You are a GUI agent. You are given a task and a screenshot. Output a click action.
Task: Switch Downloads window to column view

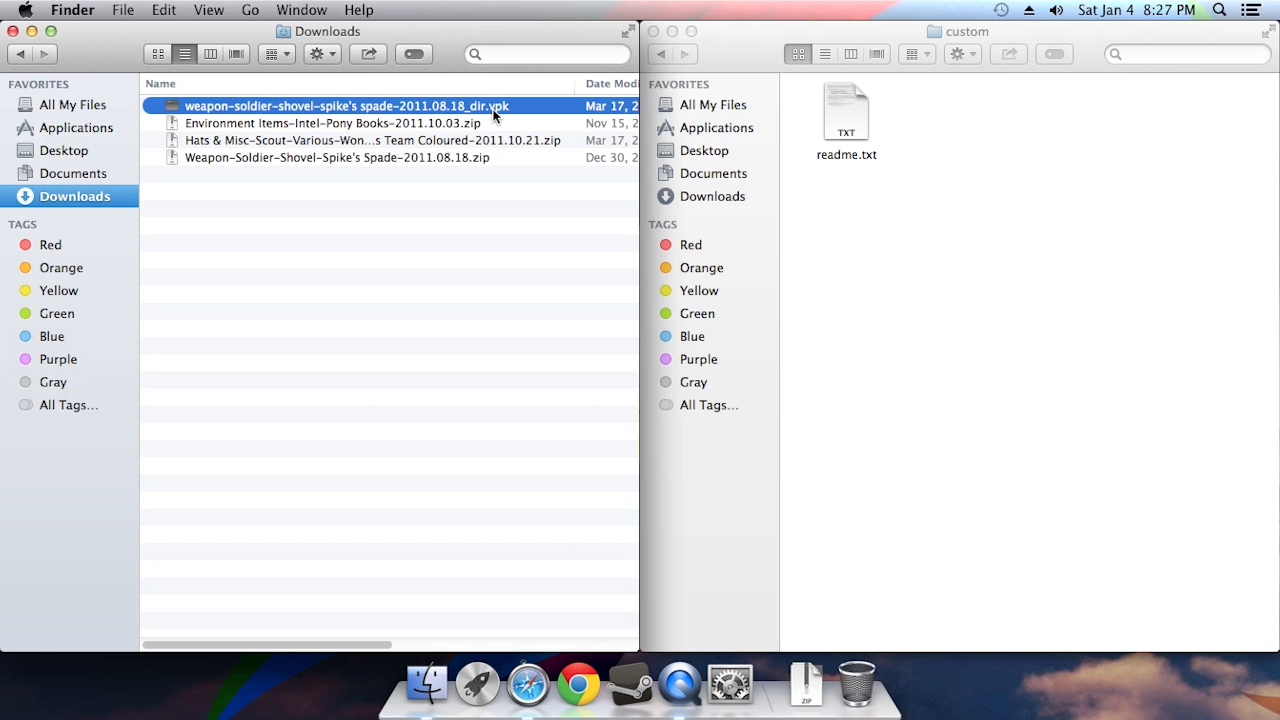point(210,54)
